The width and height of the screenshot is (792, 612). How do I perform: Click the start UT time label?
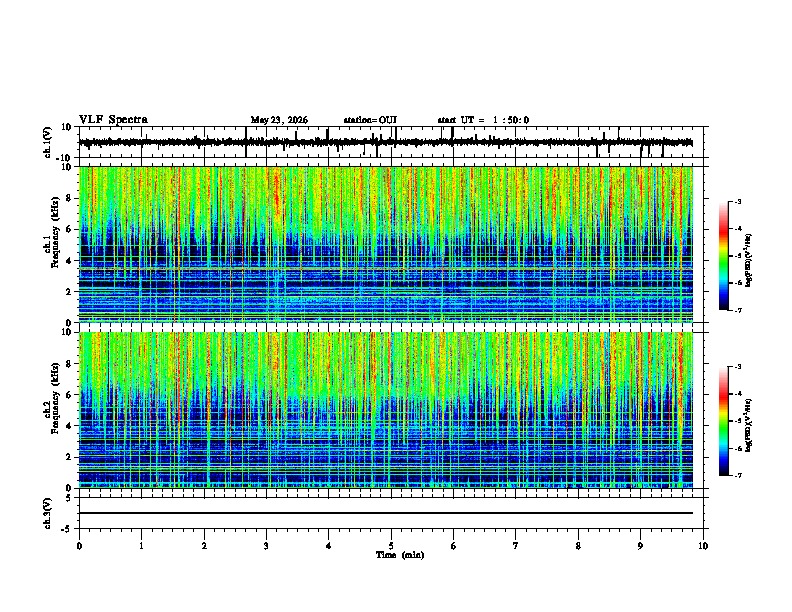click(x=483, y=120)
